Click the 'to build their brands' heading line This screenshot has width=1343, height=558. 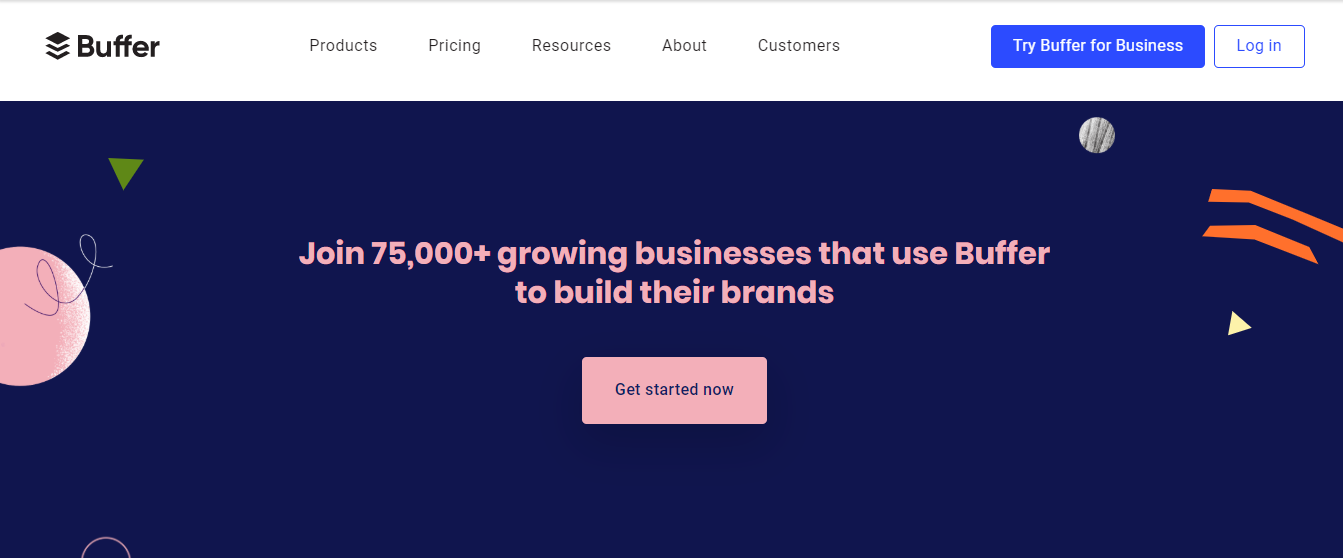click(674, 292)
